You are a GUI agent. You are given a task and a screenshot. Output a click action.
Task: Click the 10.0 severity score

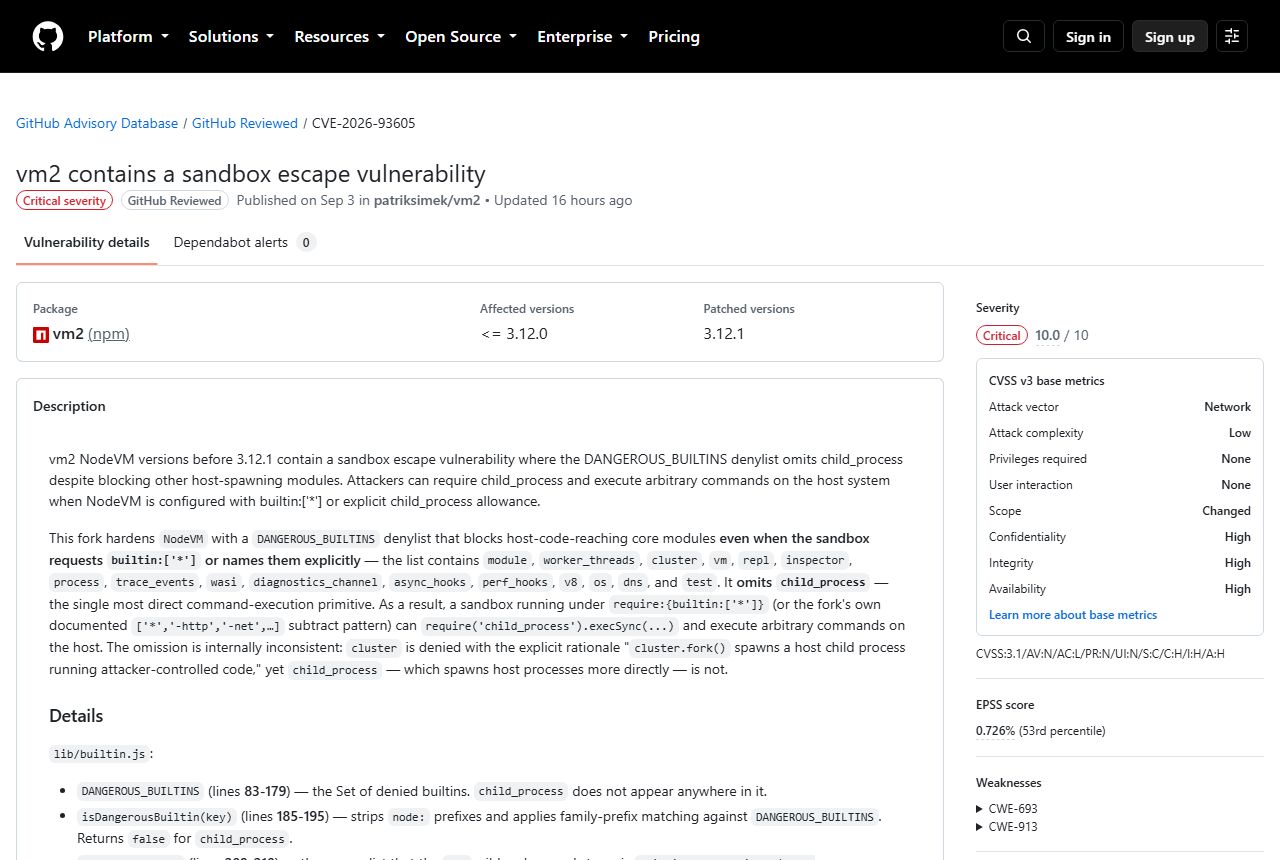[1047, 336]
